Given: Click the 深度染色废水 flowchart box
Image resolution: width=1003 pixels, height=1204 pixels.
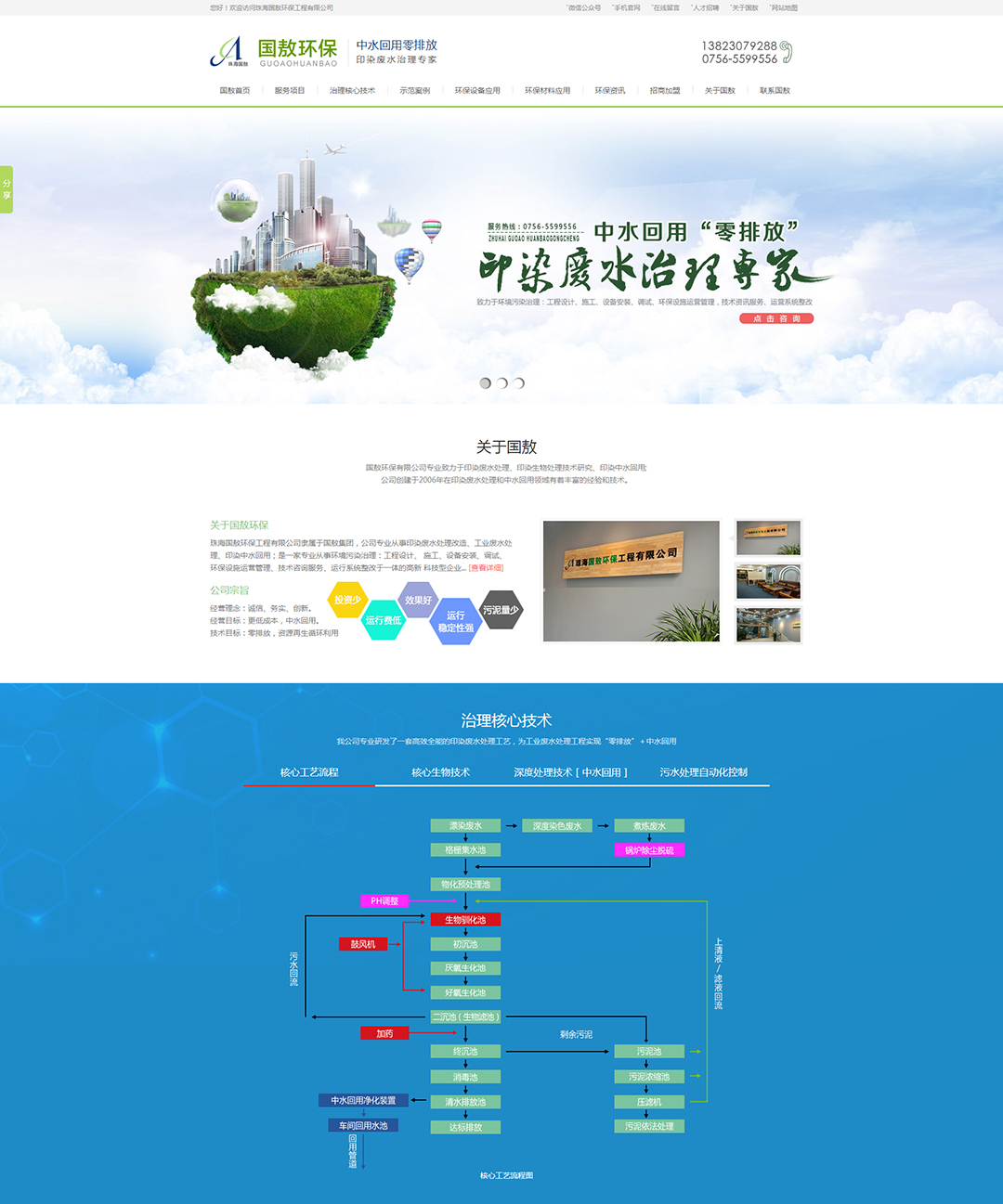Looking at the screenshot, I should pyautogui.click(x=557, y=826).
